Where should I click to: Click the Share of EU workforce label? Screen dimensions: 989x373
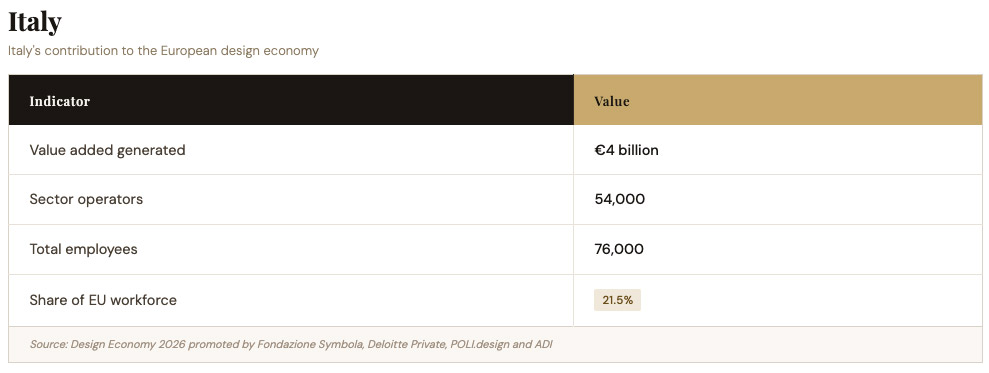103,300
